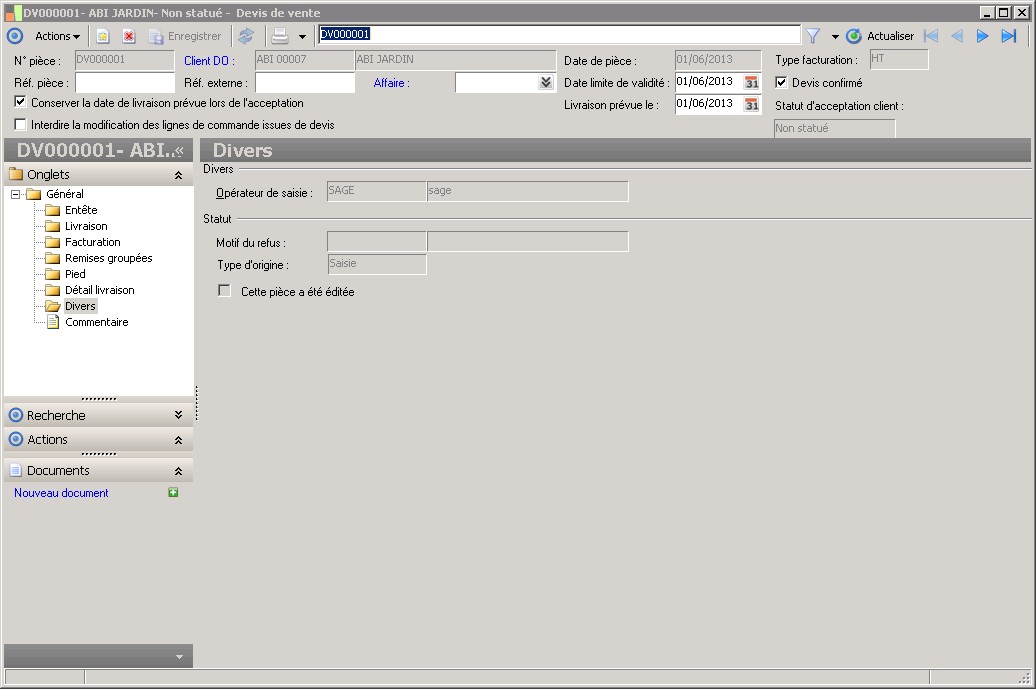The image size is (1036, 689).
Task: Click the Opérateur de saisie SAGE field
Action: [x=377, y=191]
